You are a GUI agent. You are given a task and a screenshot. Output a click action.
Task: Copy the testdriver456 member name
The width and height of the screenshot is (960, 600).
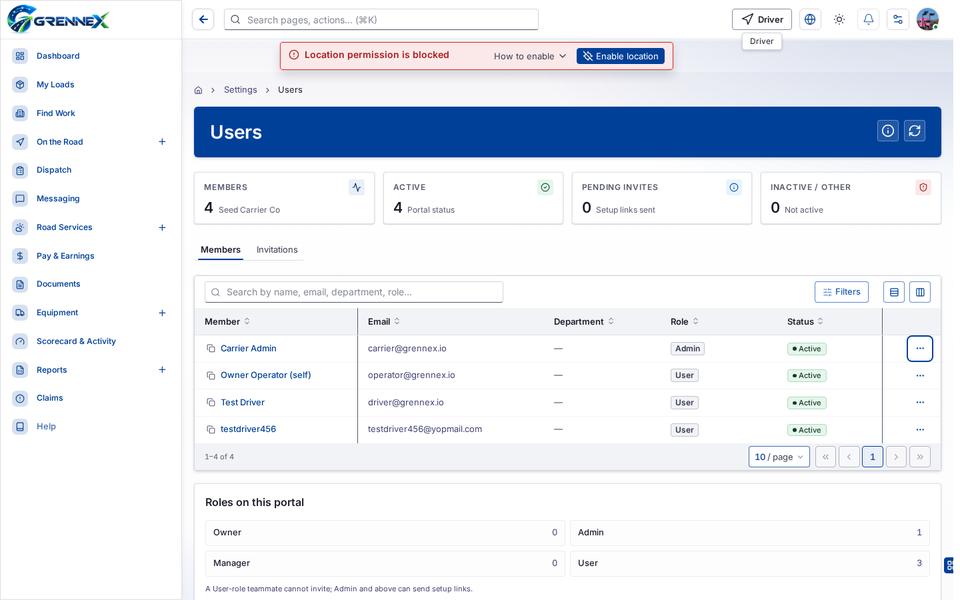point(211,430)
